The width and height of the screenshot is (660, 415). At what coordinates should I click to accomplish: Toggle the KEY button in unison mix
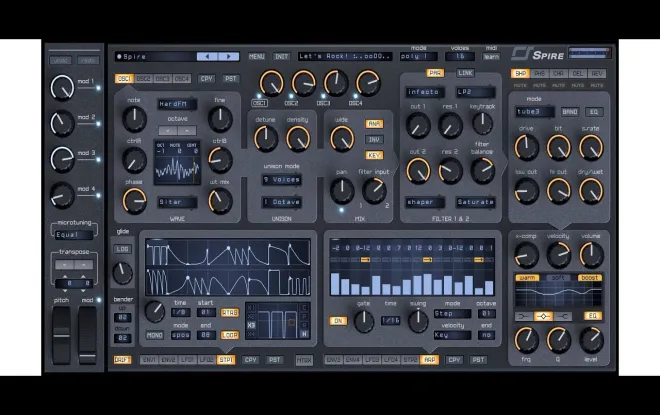pos(374,155)
